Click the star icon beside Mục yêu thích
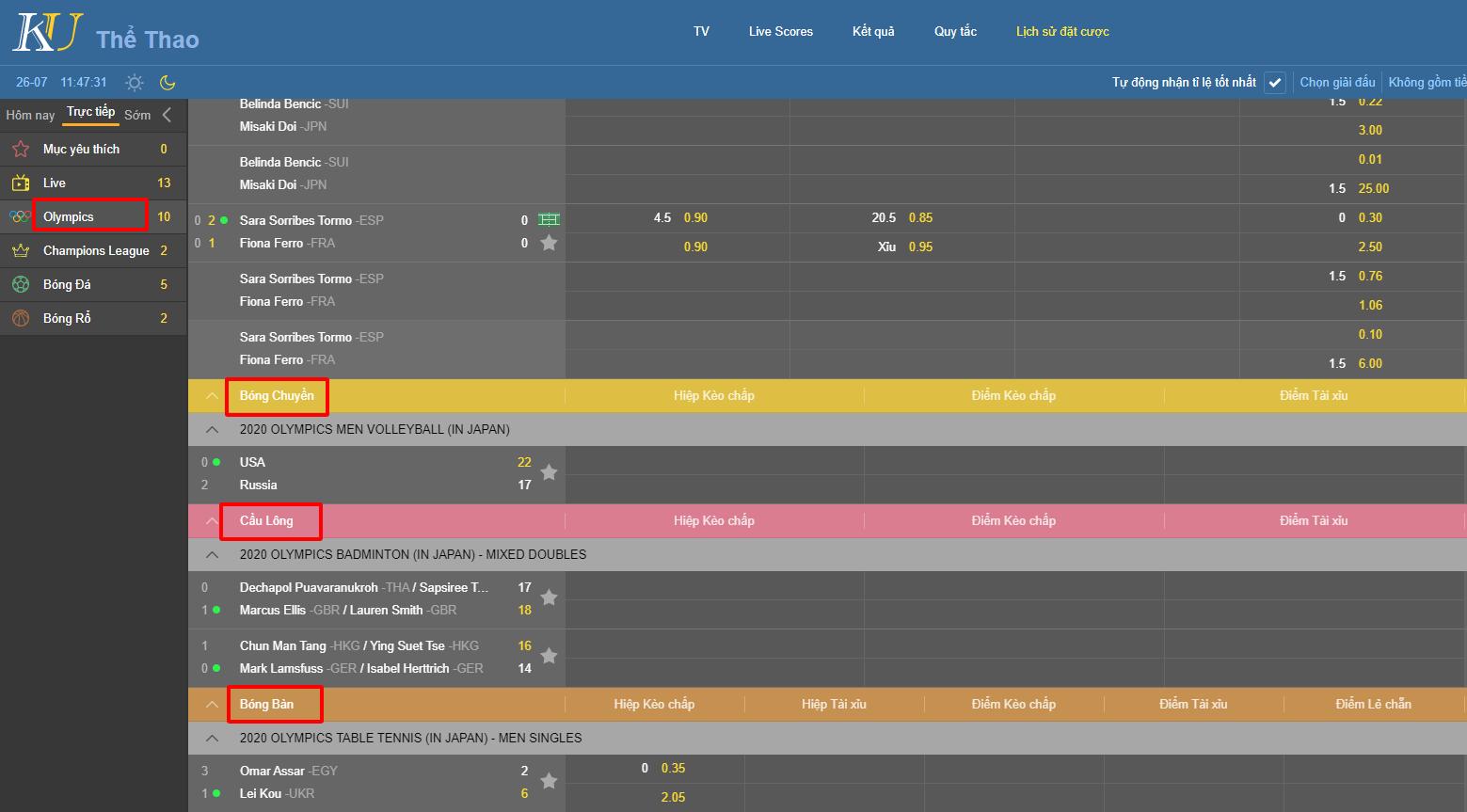1467x812 pixels. (21, 149)
